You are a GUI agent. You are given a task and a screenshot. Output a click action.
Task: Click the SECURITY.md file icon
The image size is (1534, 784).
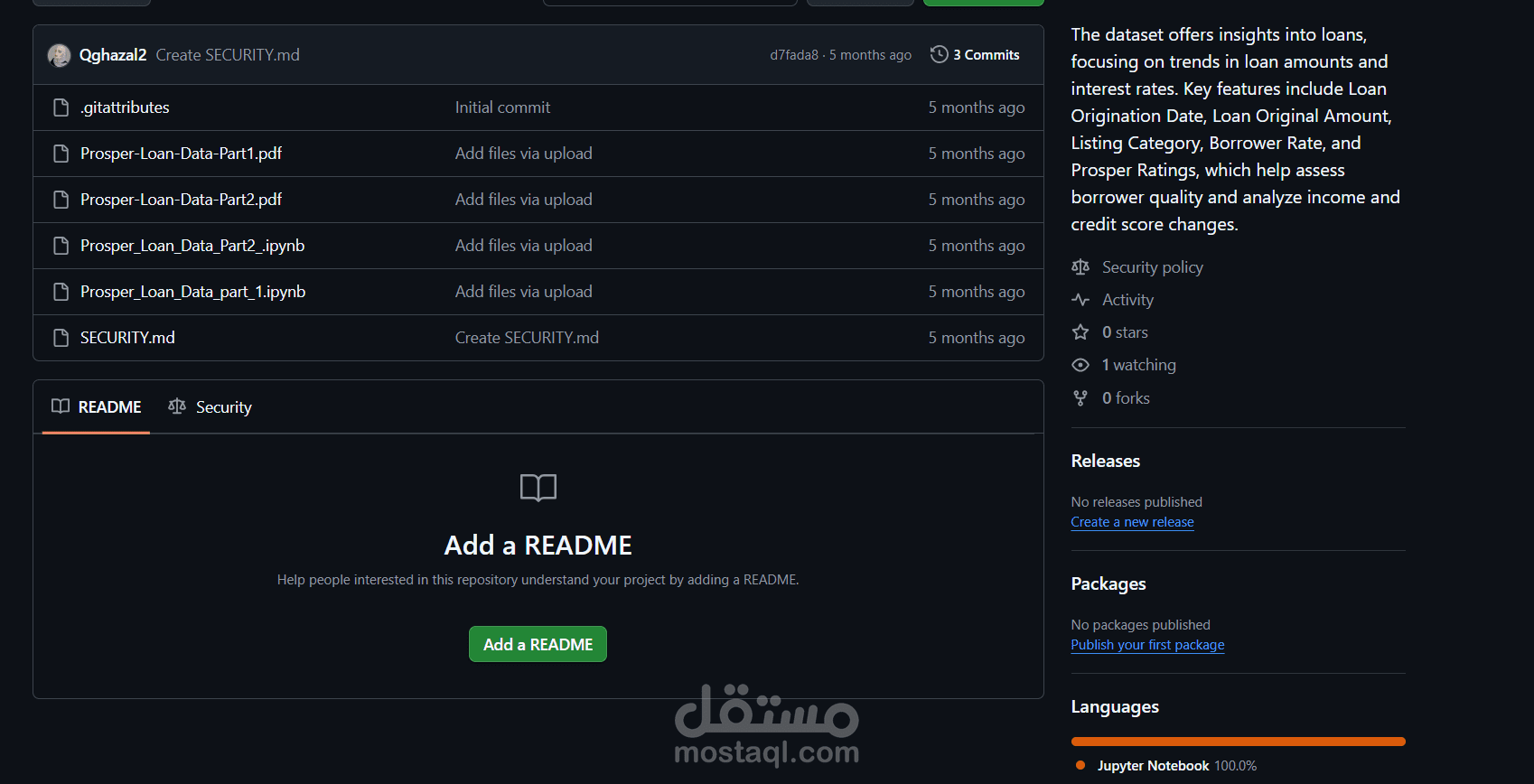coord(61,338)
